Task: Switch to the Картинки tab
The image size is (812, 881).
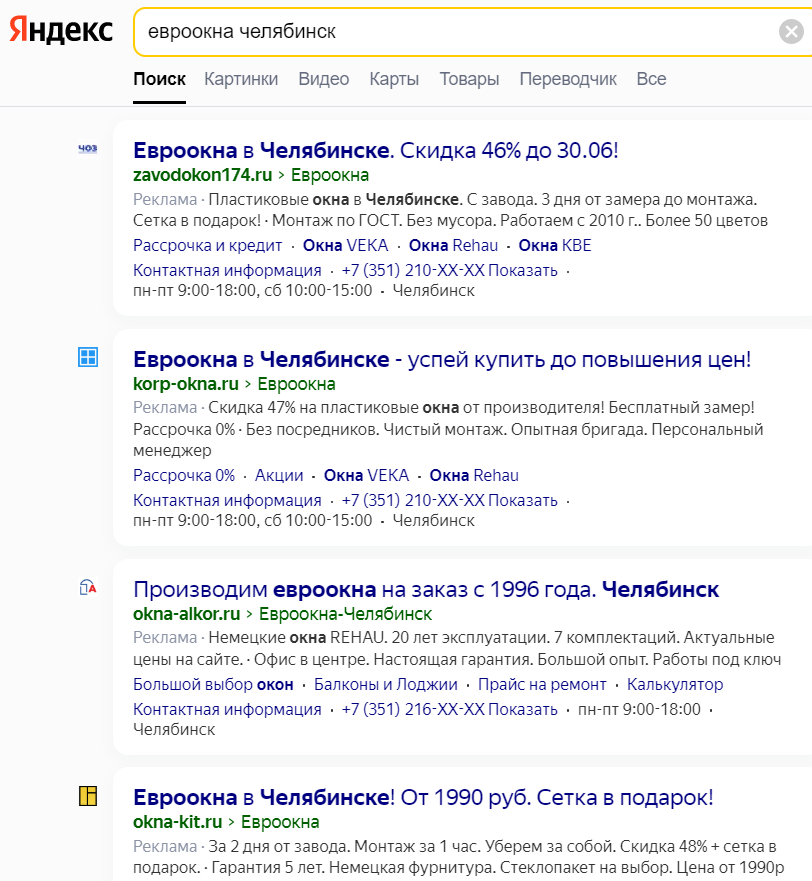Action: 241,79
